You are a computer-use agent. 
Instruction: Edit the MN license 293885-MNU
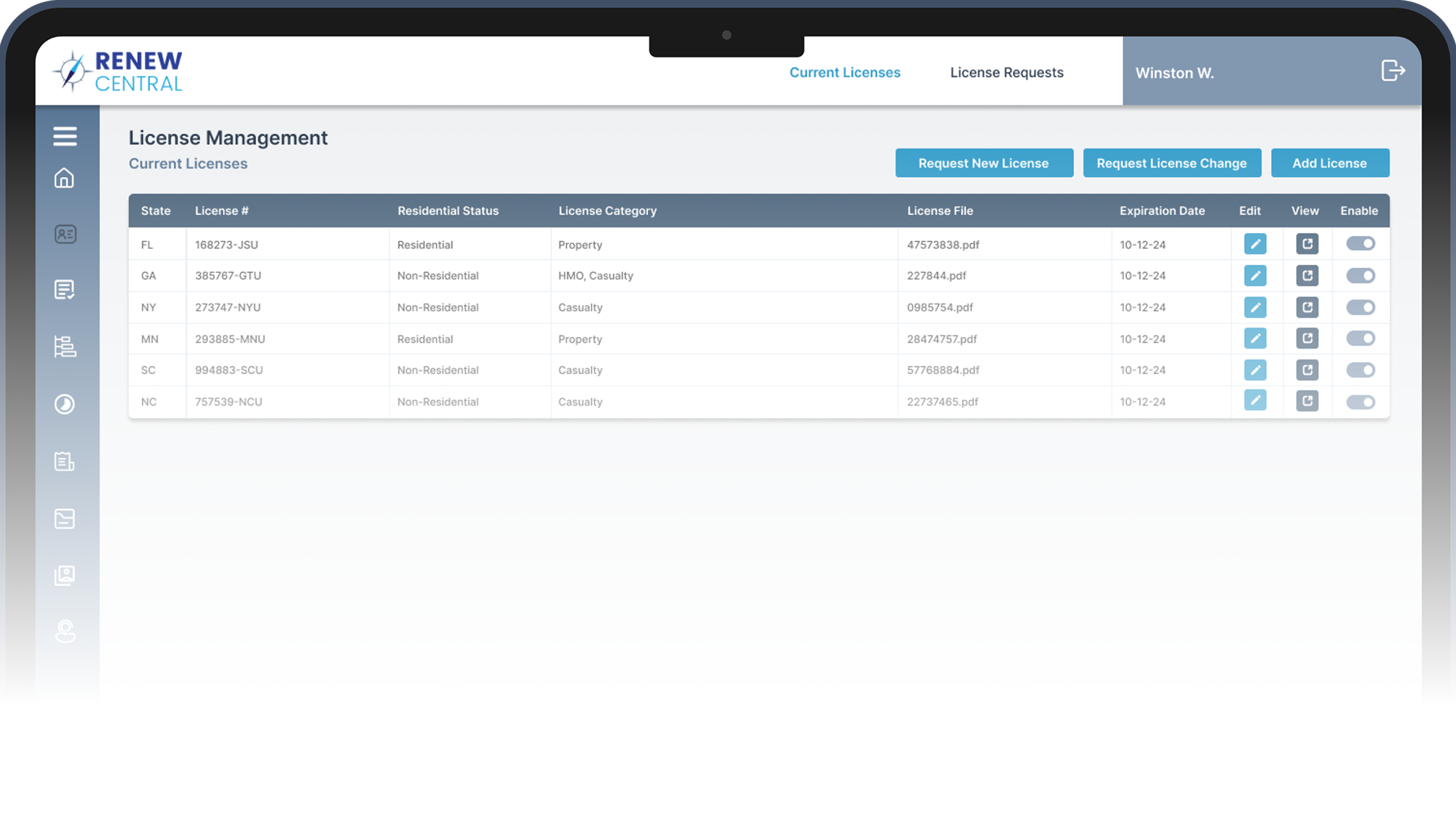point(1255,338)
